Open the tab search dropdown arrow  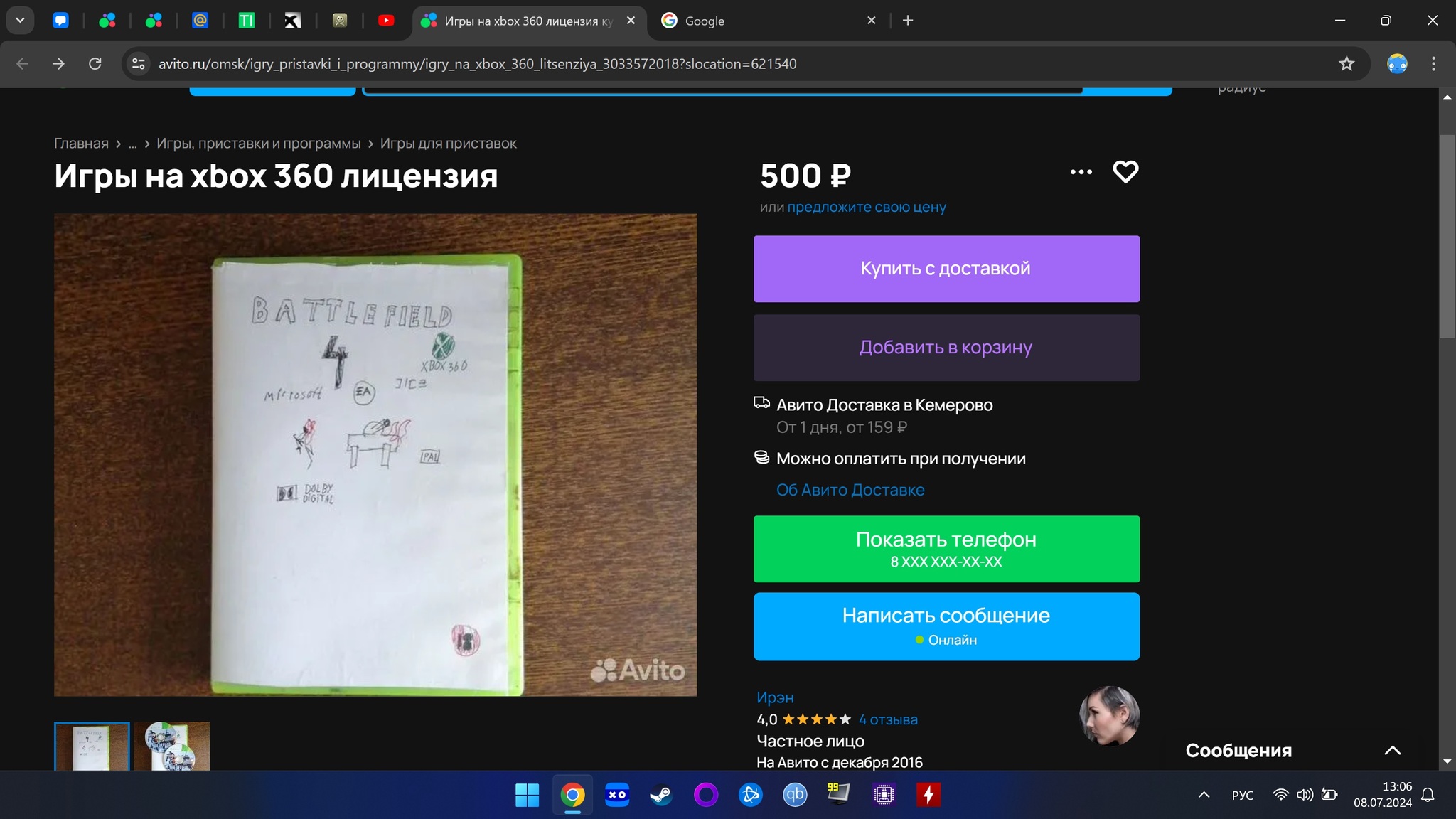pyautogui.click(x=20, y=21)
